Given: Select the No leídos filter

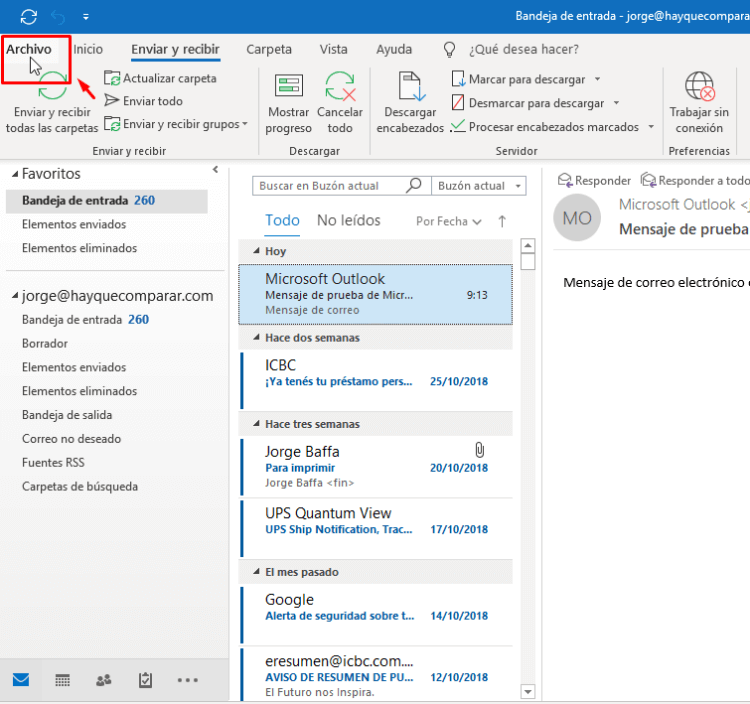Looking at the screenshot, I should tap(349, 220).
